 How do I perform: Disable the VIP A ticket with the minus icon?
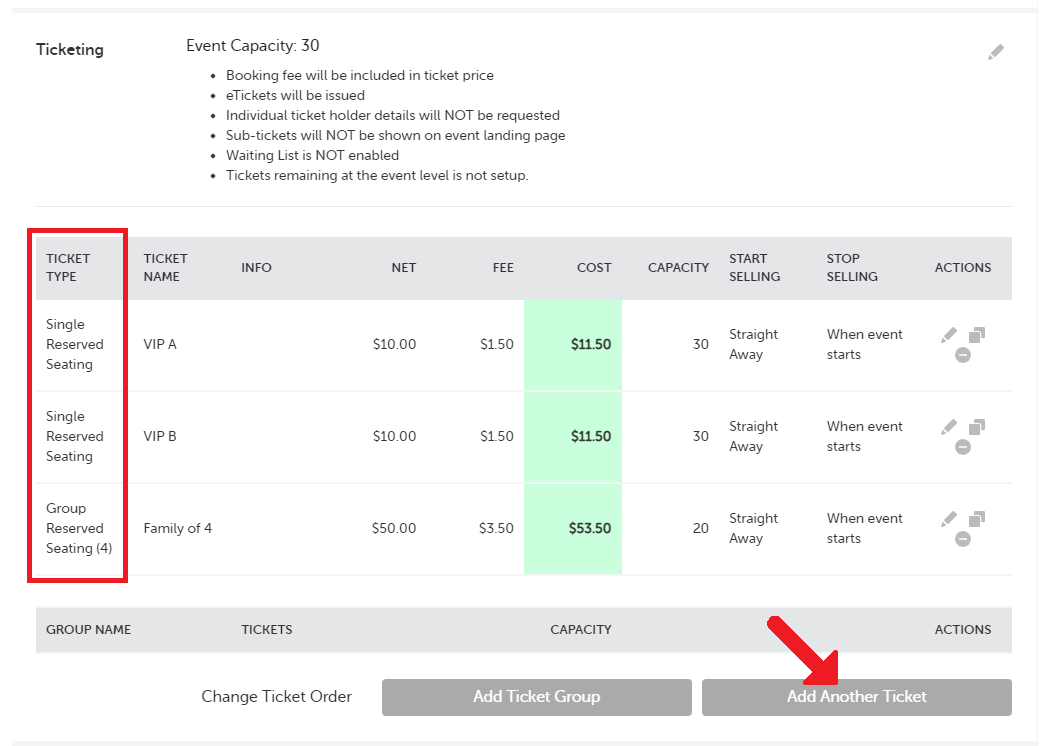point(961,355)
